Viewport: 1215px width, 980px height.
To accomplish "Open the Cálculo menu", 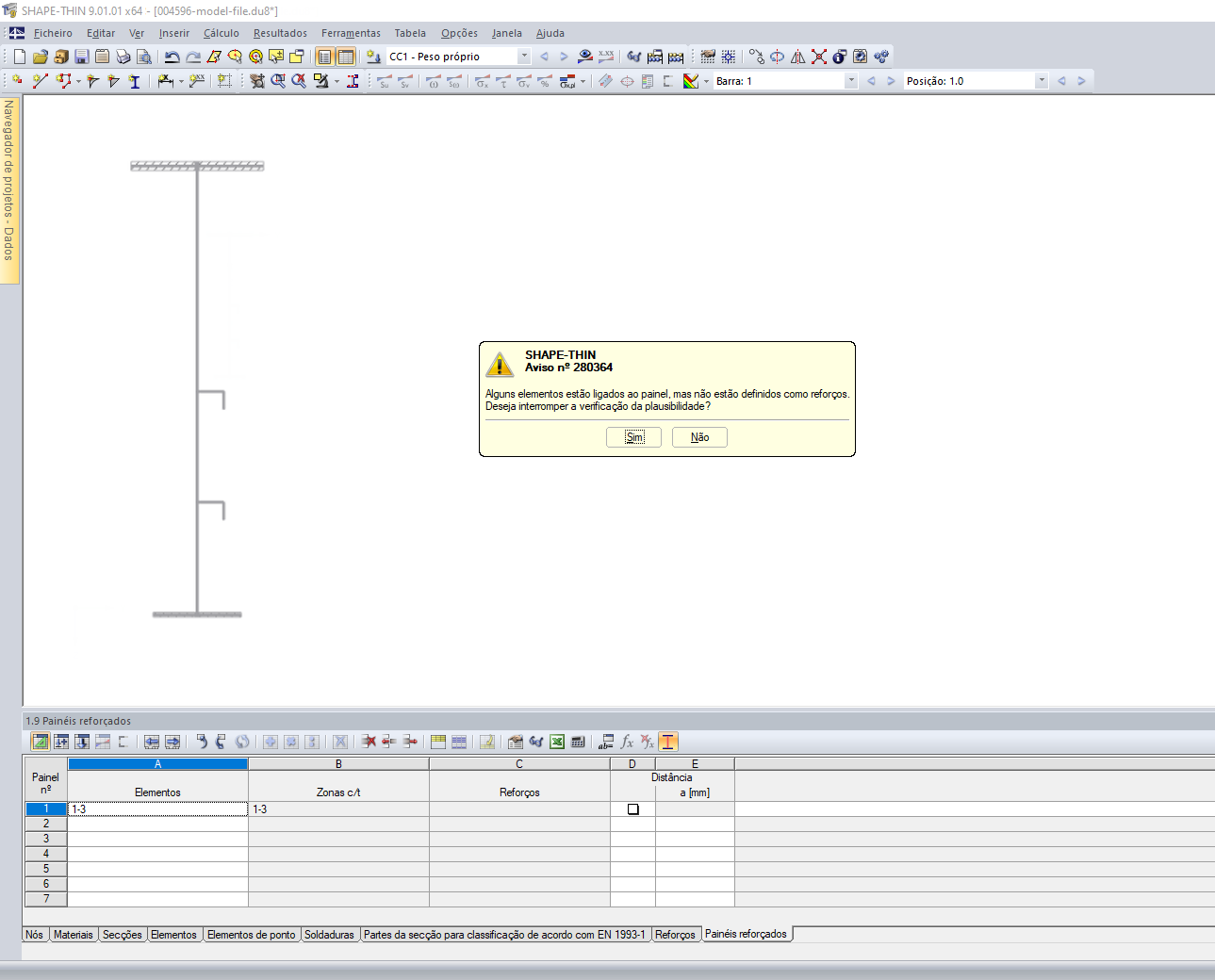I will coord(222,33).
